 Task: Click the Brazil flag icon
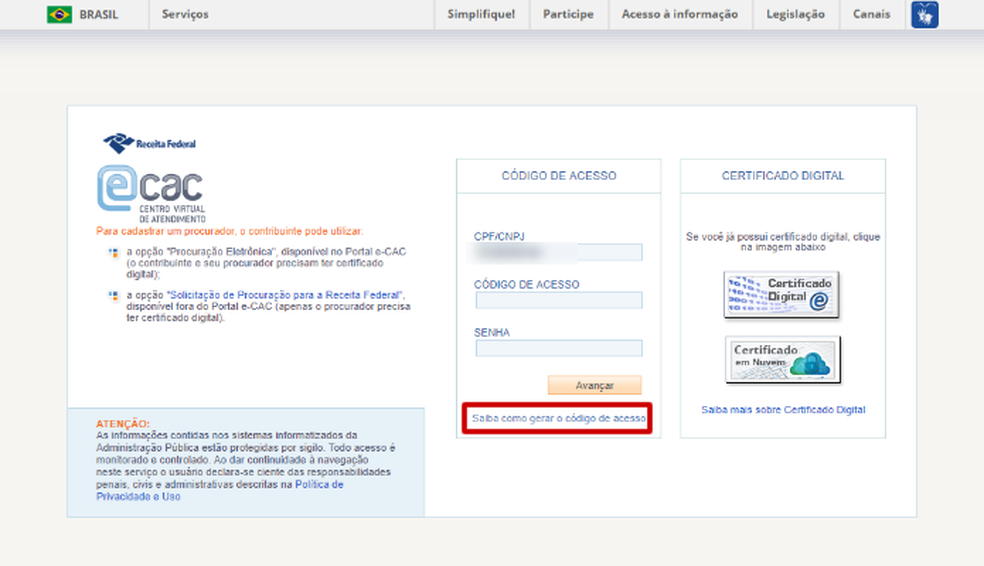click(59, 15)
